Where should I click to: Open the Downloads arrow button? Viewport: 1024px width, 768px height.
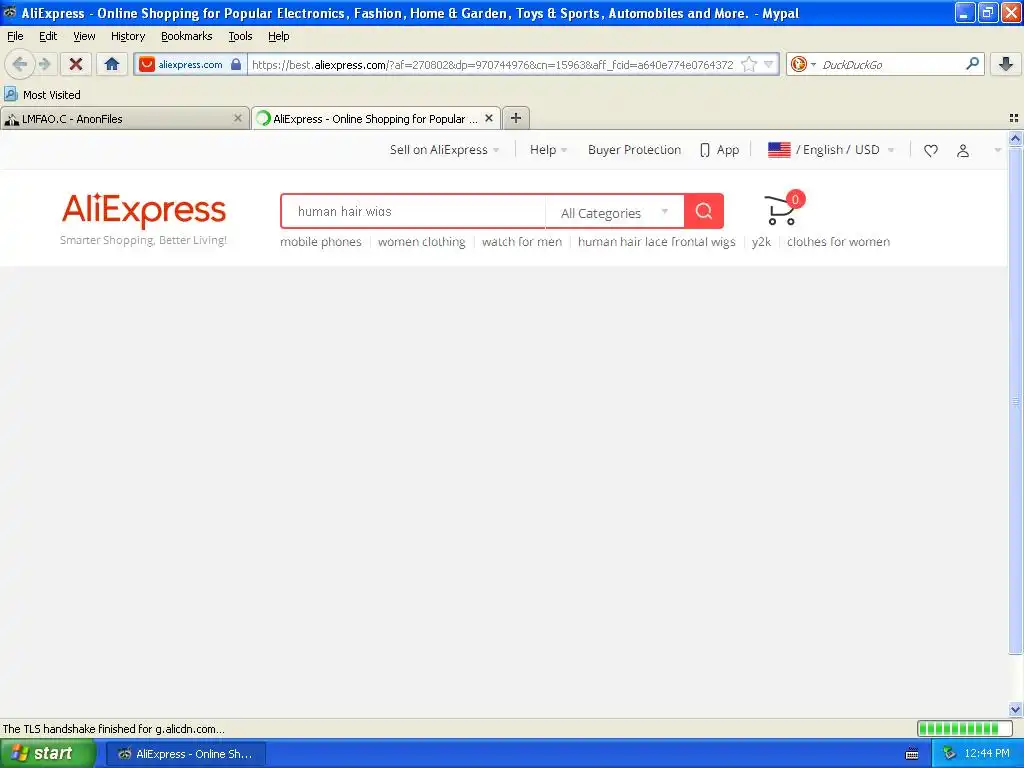[x=1006, y=64]
